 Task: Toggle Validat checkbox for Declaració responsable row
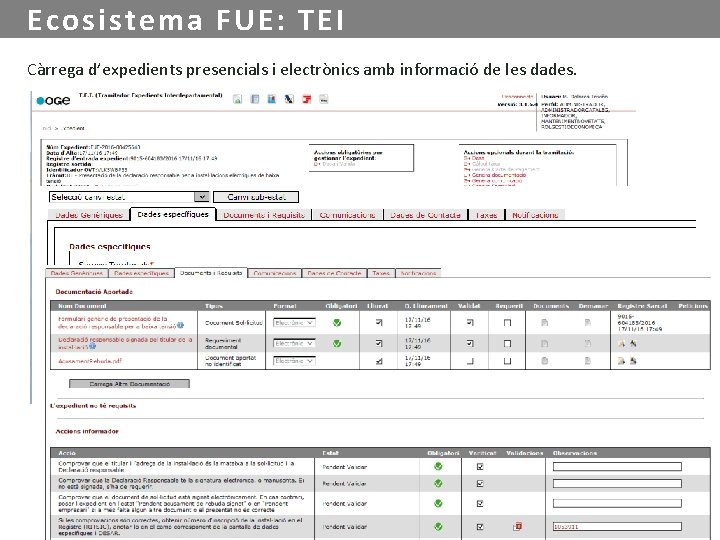click(470, 343)
